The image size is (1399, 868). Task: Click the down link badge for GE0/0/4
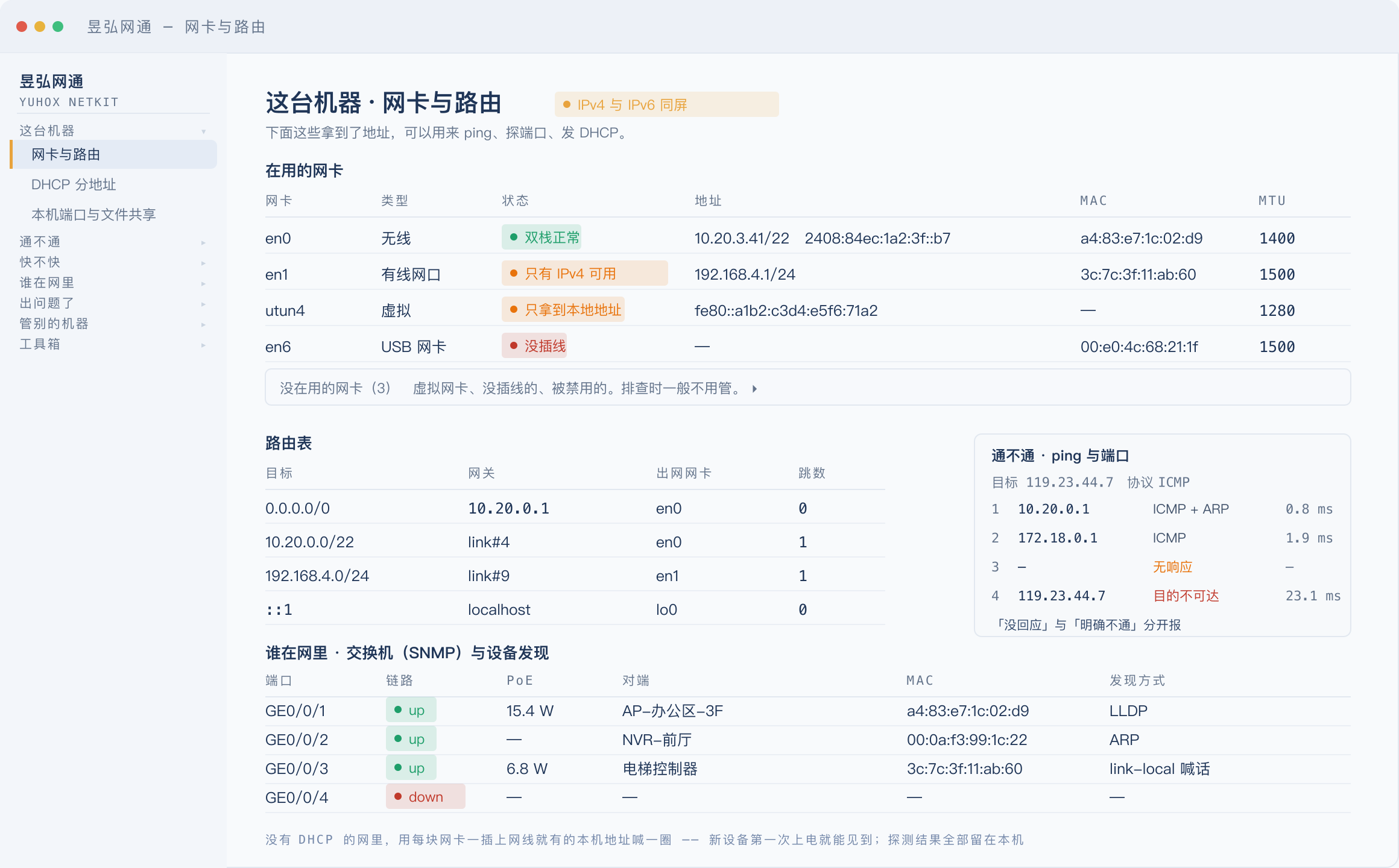click(425, 797)
